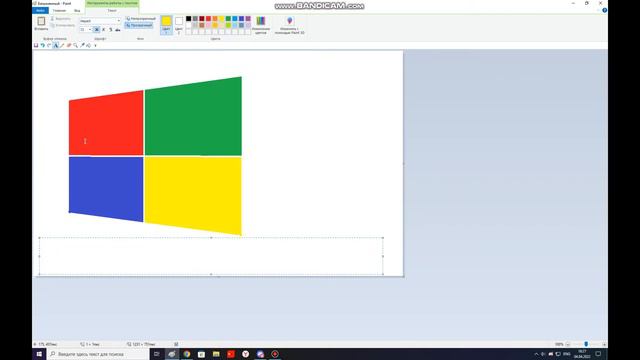Viewport: 640px width, 360px height.
Task: Click the Redo arrow in quick access toolbar
Action: tap(49, 45)
